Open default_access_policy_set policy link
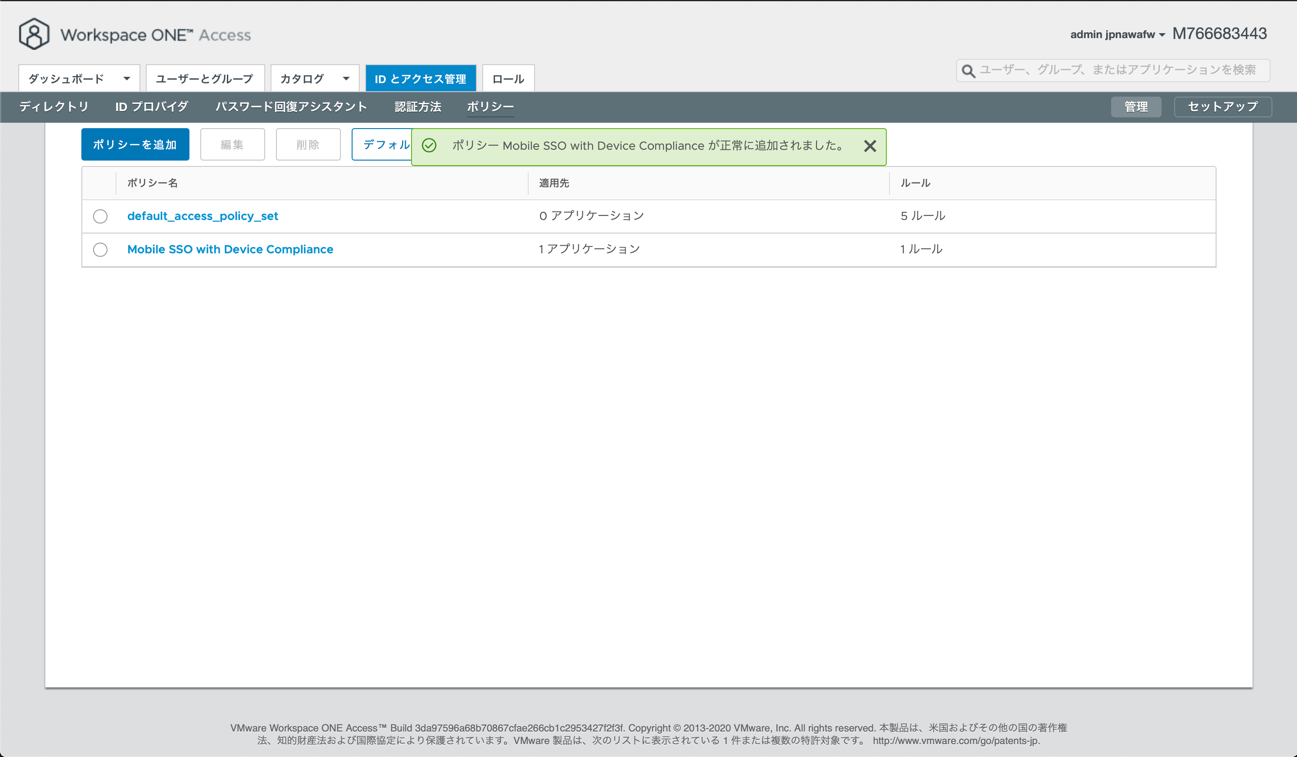The width and height of the screenshot is (1297, 757). [203, 216]
